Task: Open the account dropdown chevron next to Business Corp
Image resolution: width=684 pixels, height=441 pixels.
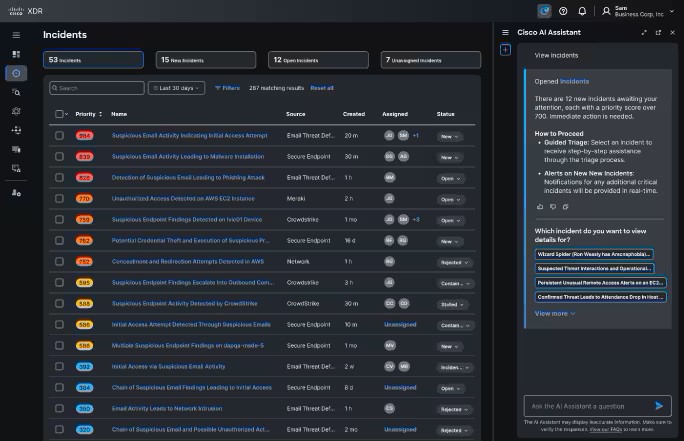Action: pos(672,11)
